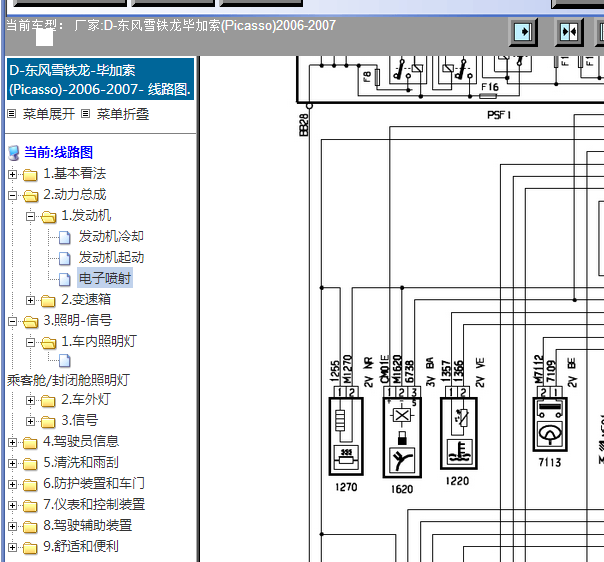Expand the 4.驾驶员信息 tree node

click(12, 443)
